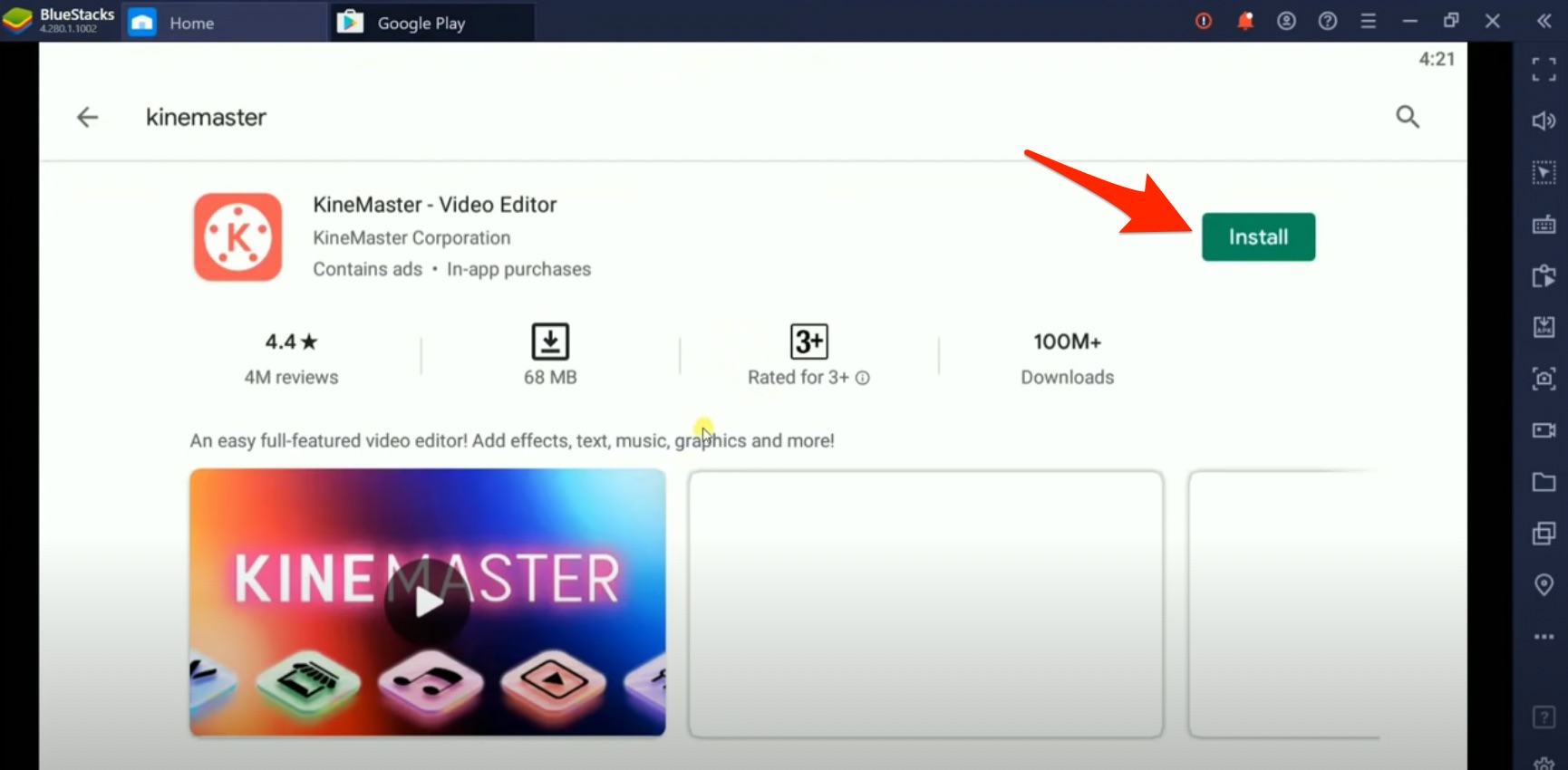Click the 4:21 clock in the status bar
This screenshot has height=770, width=1568.
click(1437, 59)
